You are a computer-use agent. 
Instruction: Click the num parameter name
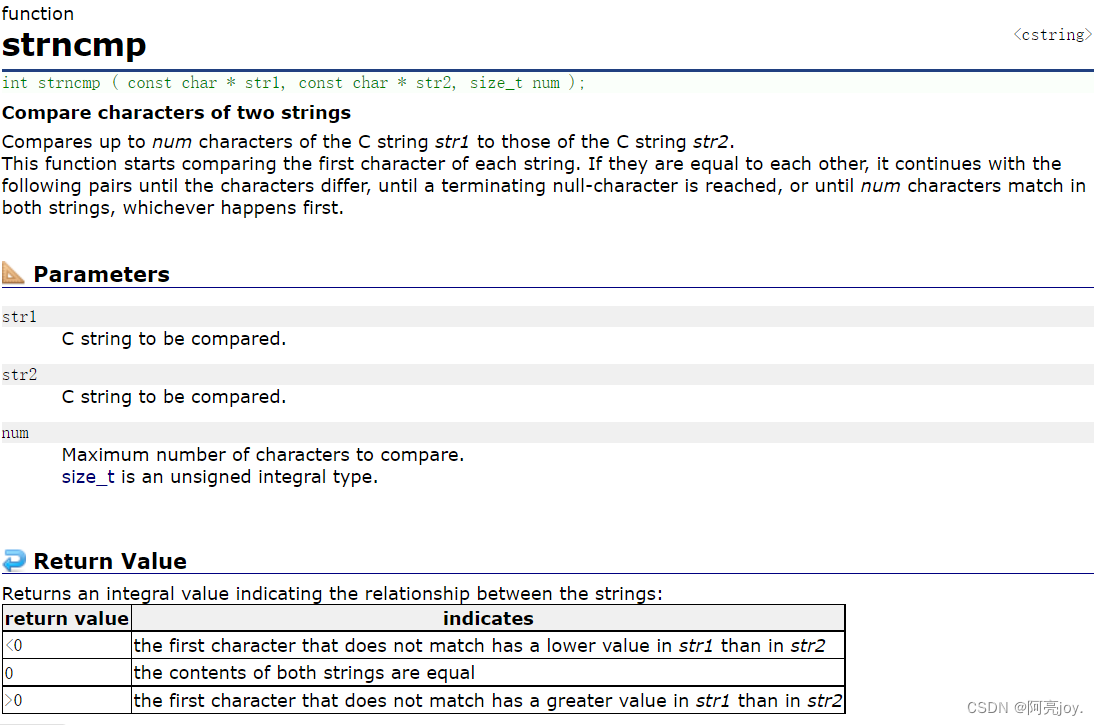point(16,433)
